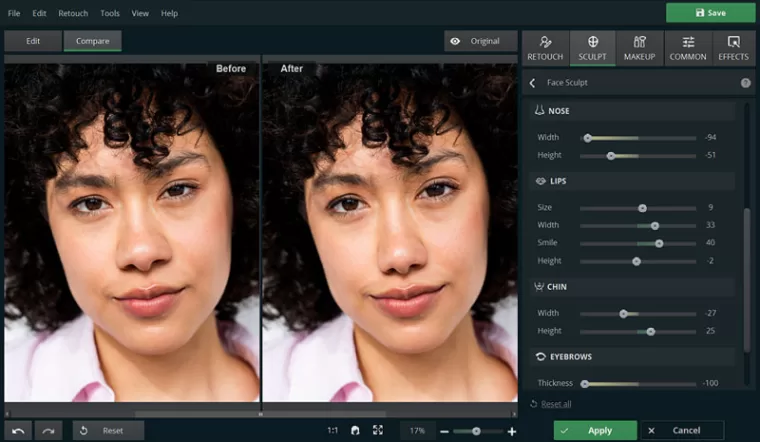Open the Sculpt tab
760x442 pixels.
click(592, 48)
